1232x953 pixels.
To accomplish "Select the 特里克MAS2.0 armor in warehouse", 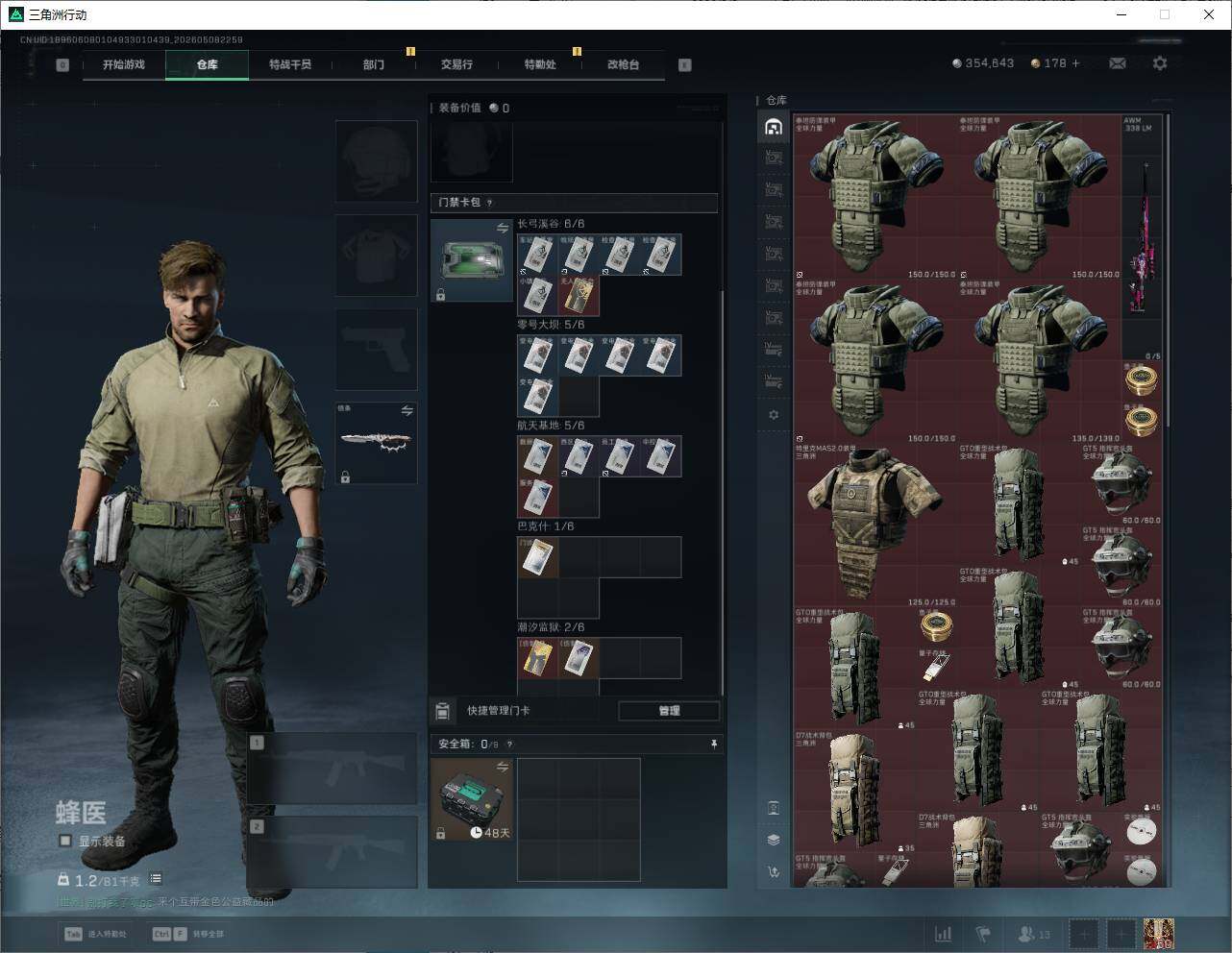I will click(x=874, y=523).
